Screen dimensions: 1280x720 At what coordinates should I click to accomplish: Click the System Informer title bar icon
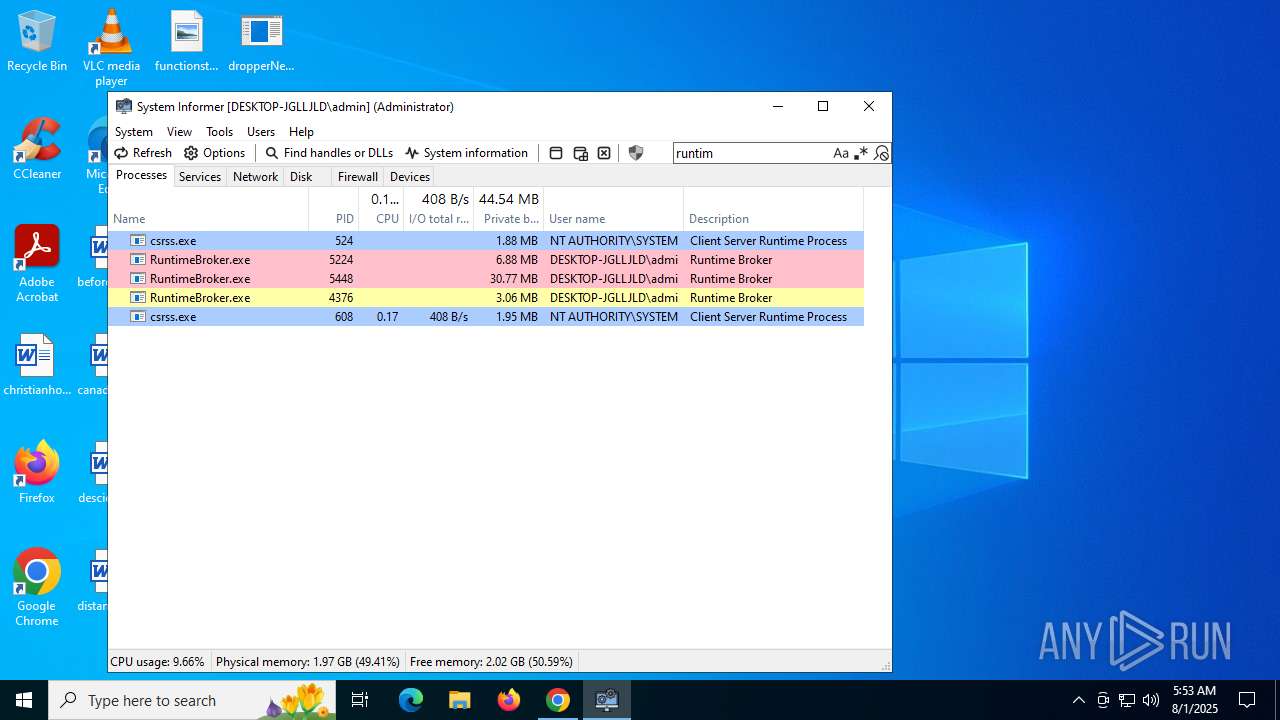click(x=124, y=106)
